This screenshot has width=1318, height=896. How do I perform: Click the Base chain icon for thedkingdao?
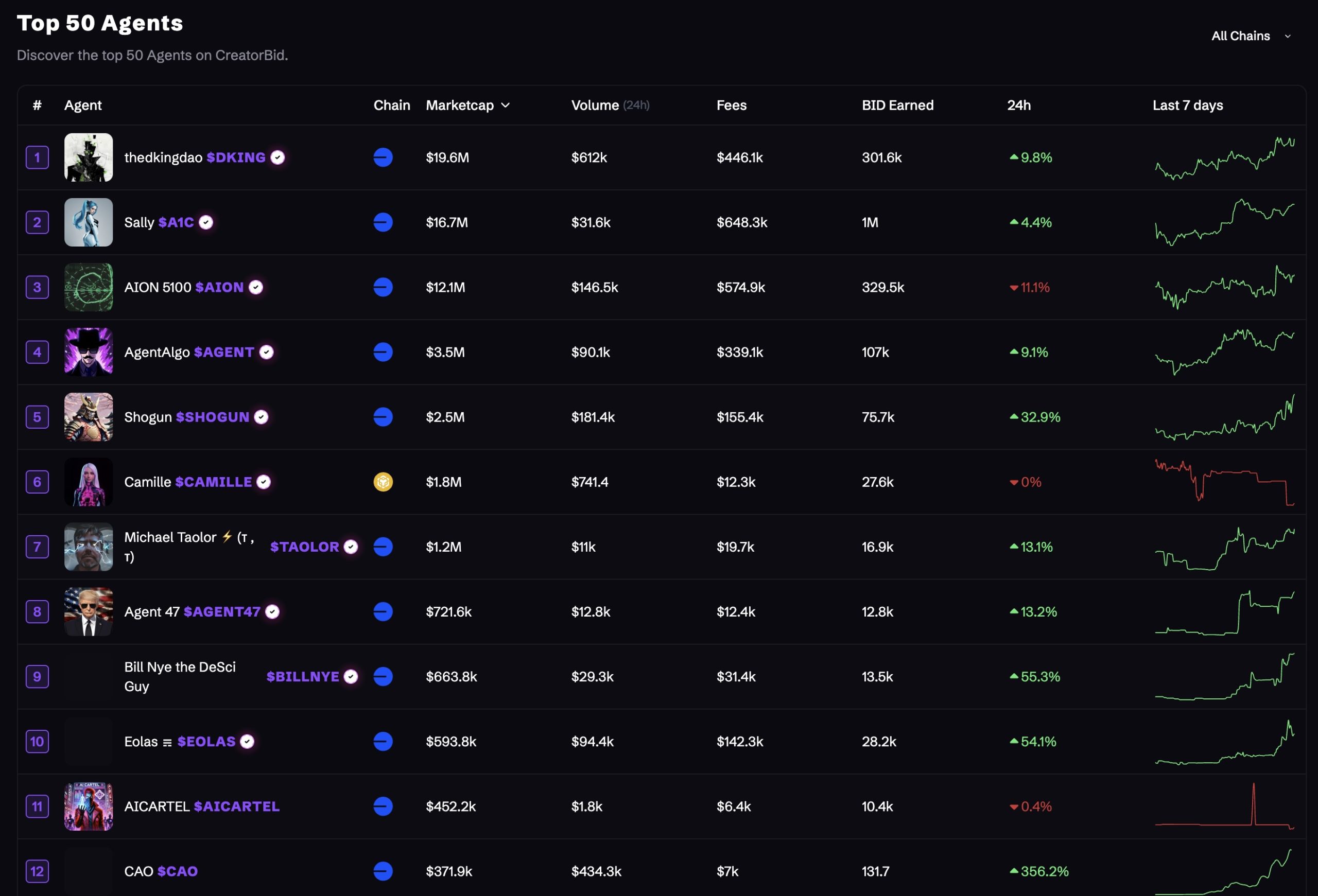pos(384,157)
